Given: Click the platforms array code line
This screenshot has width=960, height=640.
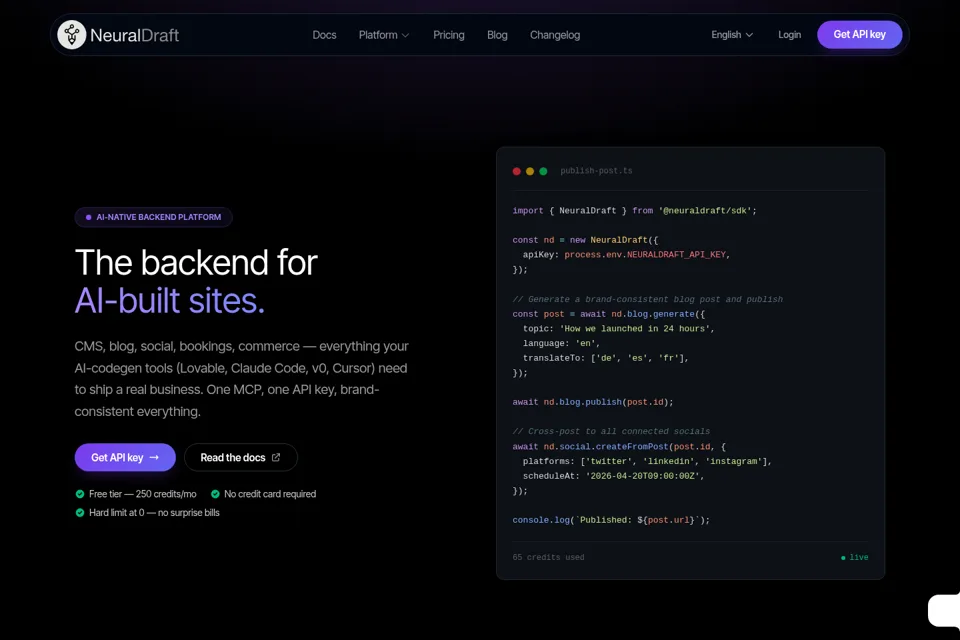Looking at the screenshot, I should point(647,461).
